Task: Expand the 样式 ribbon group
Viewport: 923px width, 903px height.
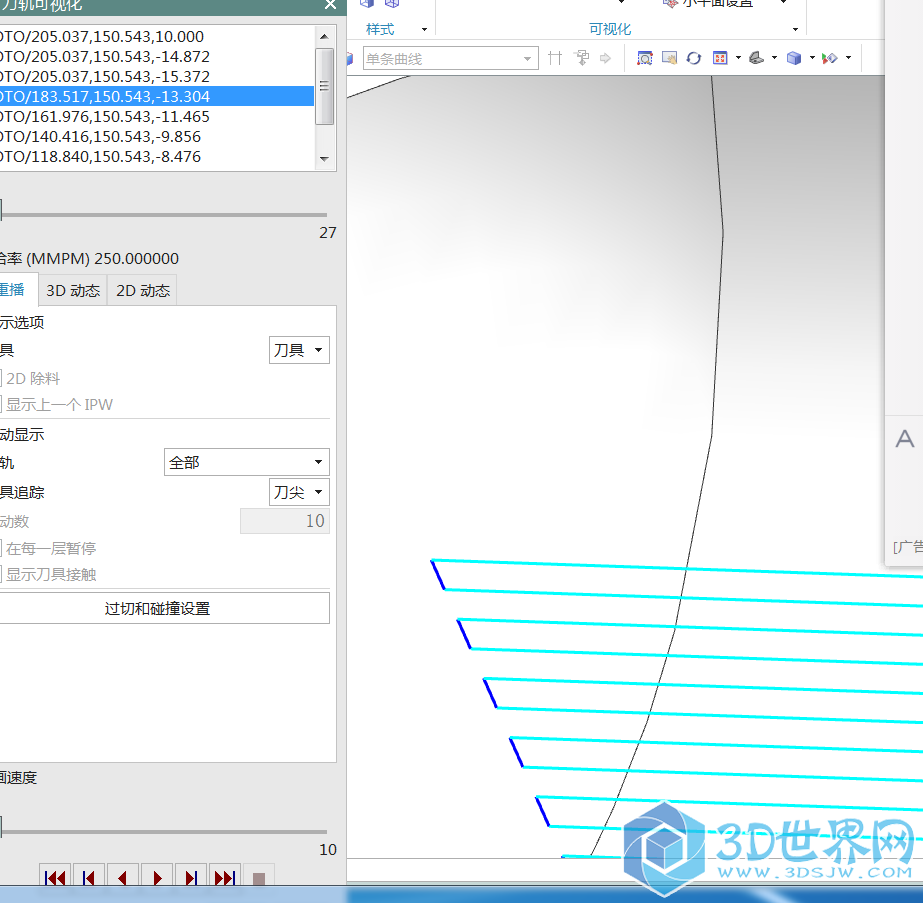Action: coord(424,29)
